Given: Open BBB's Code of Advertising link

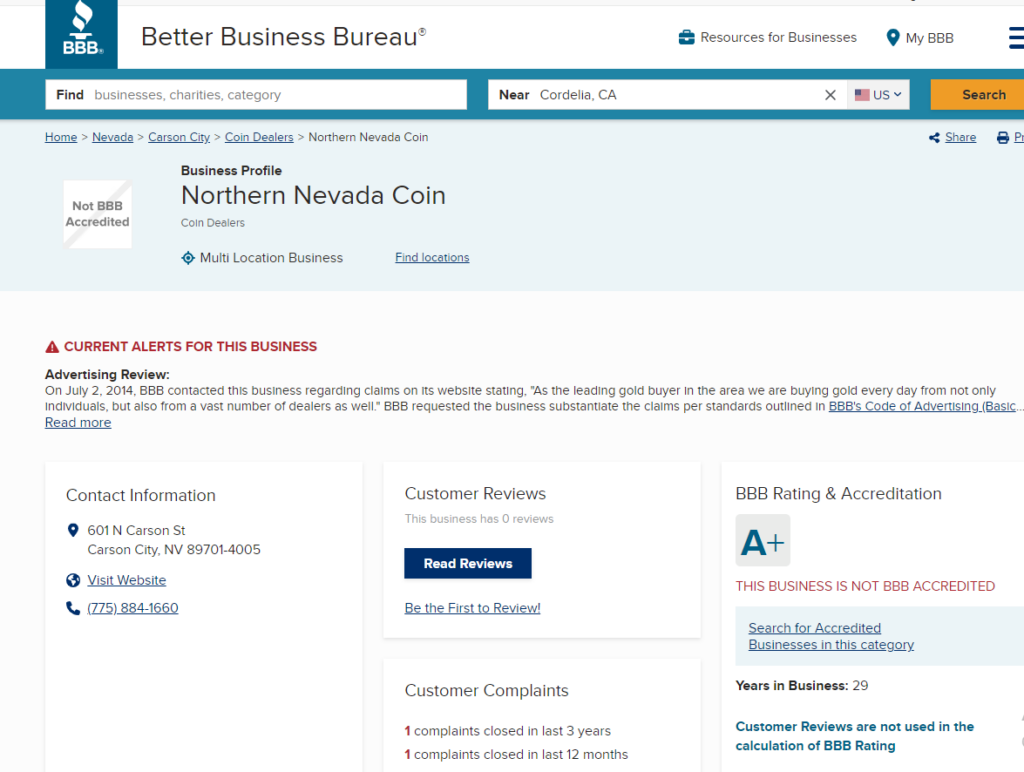Looking at the screenshot, I should point(922,406).
